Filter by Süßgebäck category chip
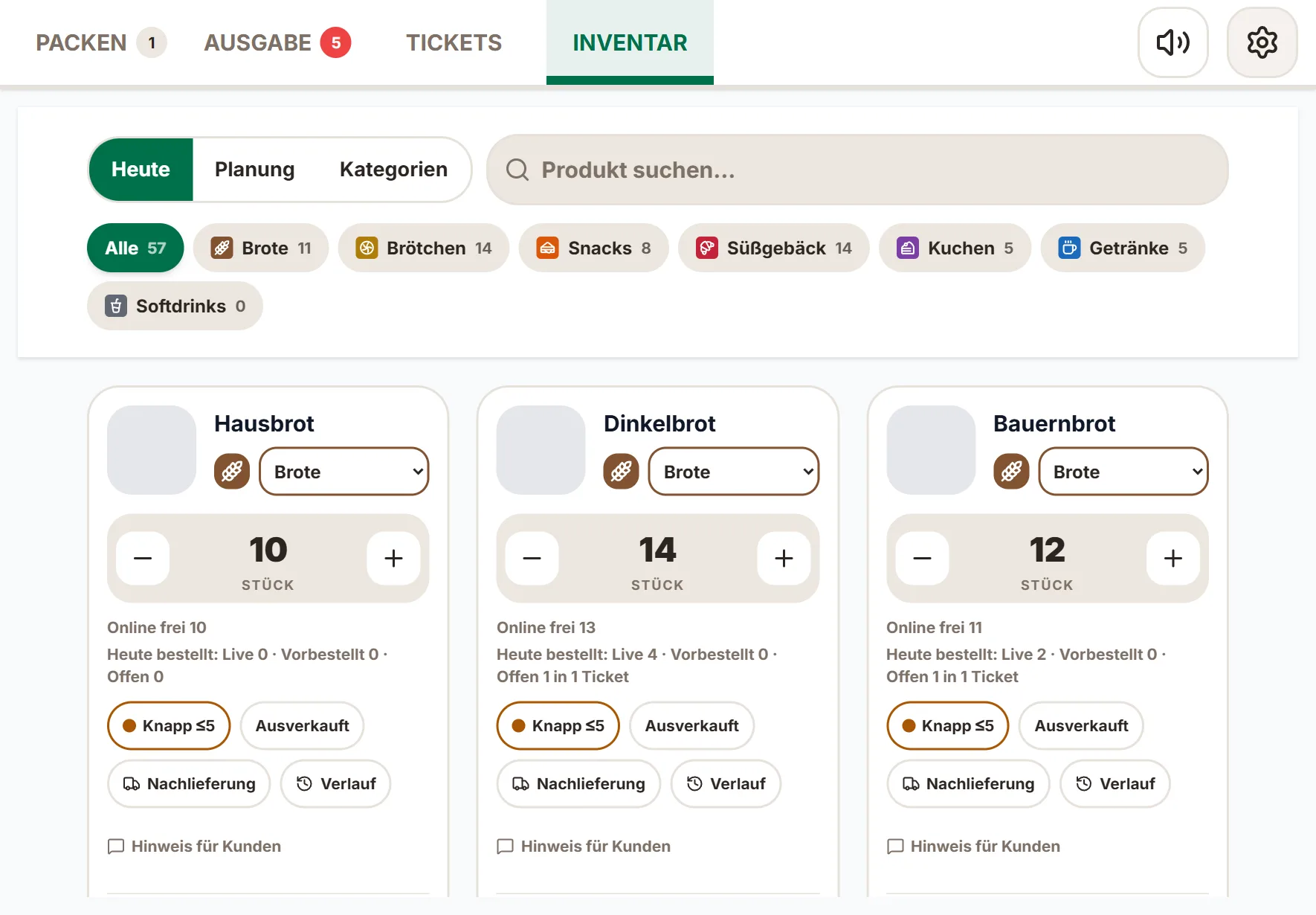Screen dimensions: 1316x915 [x=774, y=248]
